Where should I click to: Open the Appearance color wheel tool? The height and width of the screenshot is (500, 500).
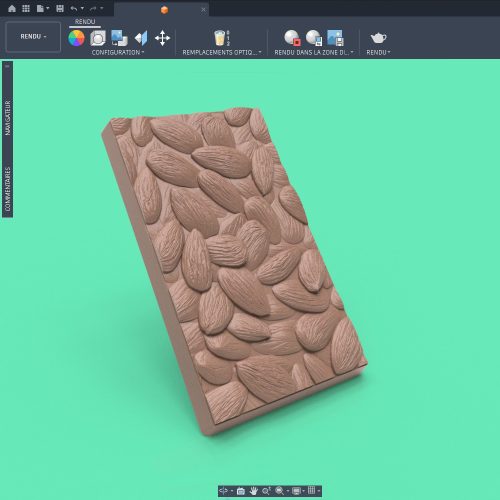pos(76,38)
